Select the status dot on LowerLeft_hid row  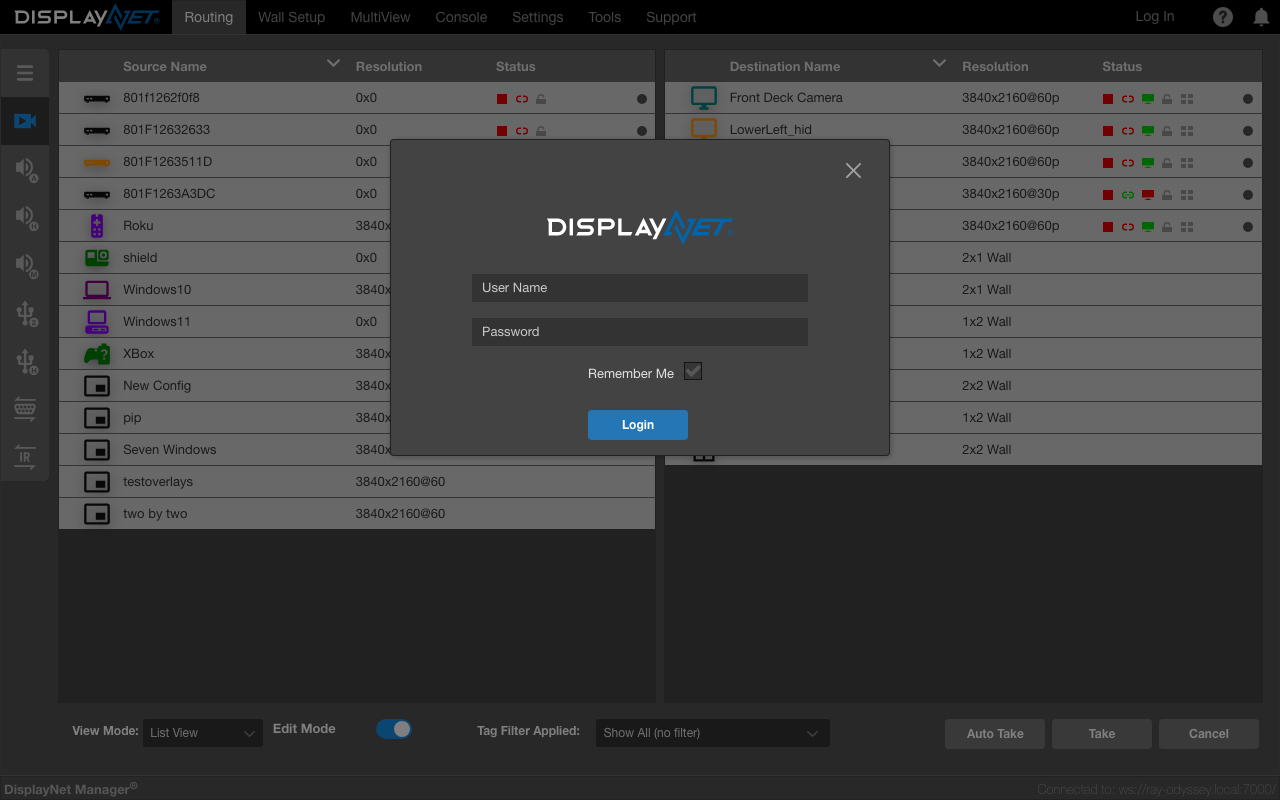tap(1248, 131)
